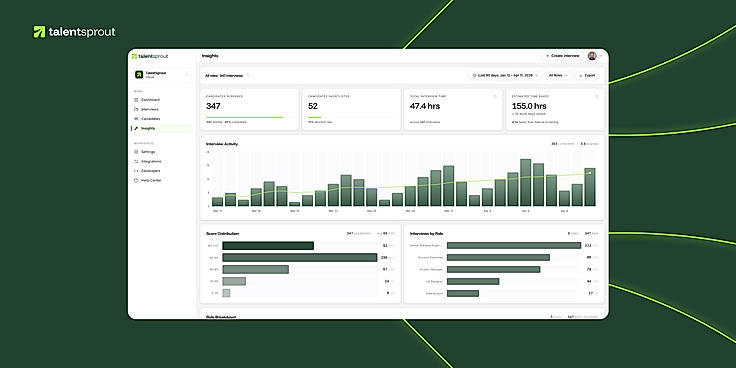Click the Help Center icon
The width and height of the screenshot is (736, 368).
[x=136, y=180]
